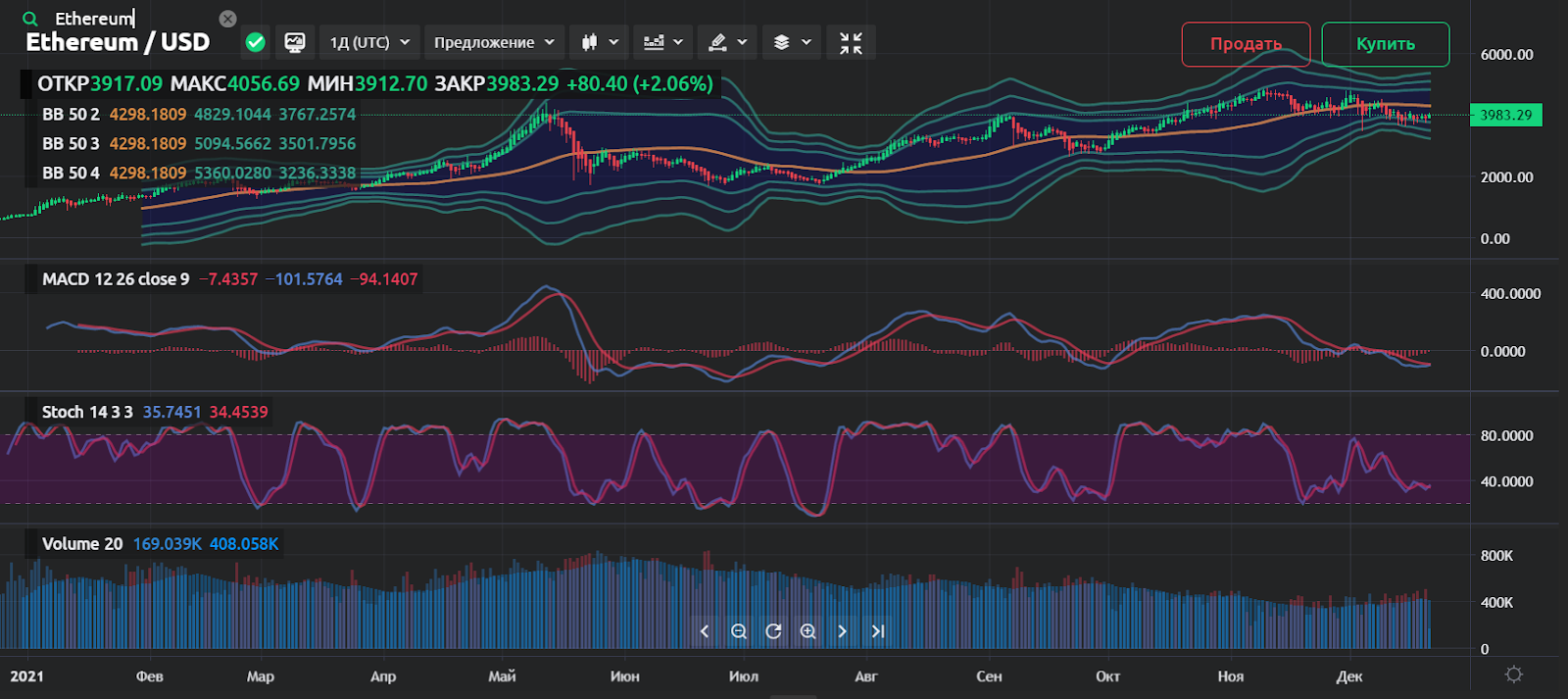Zoom in using the magnifier plus icon
Screen dimensions: 1568x699
[x=808, y=631]
